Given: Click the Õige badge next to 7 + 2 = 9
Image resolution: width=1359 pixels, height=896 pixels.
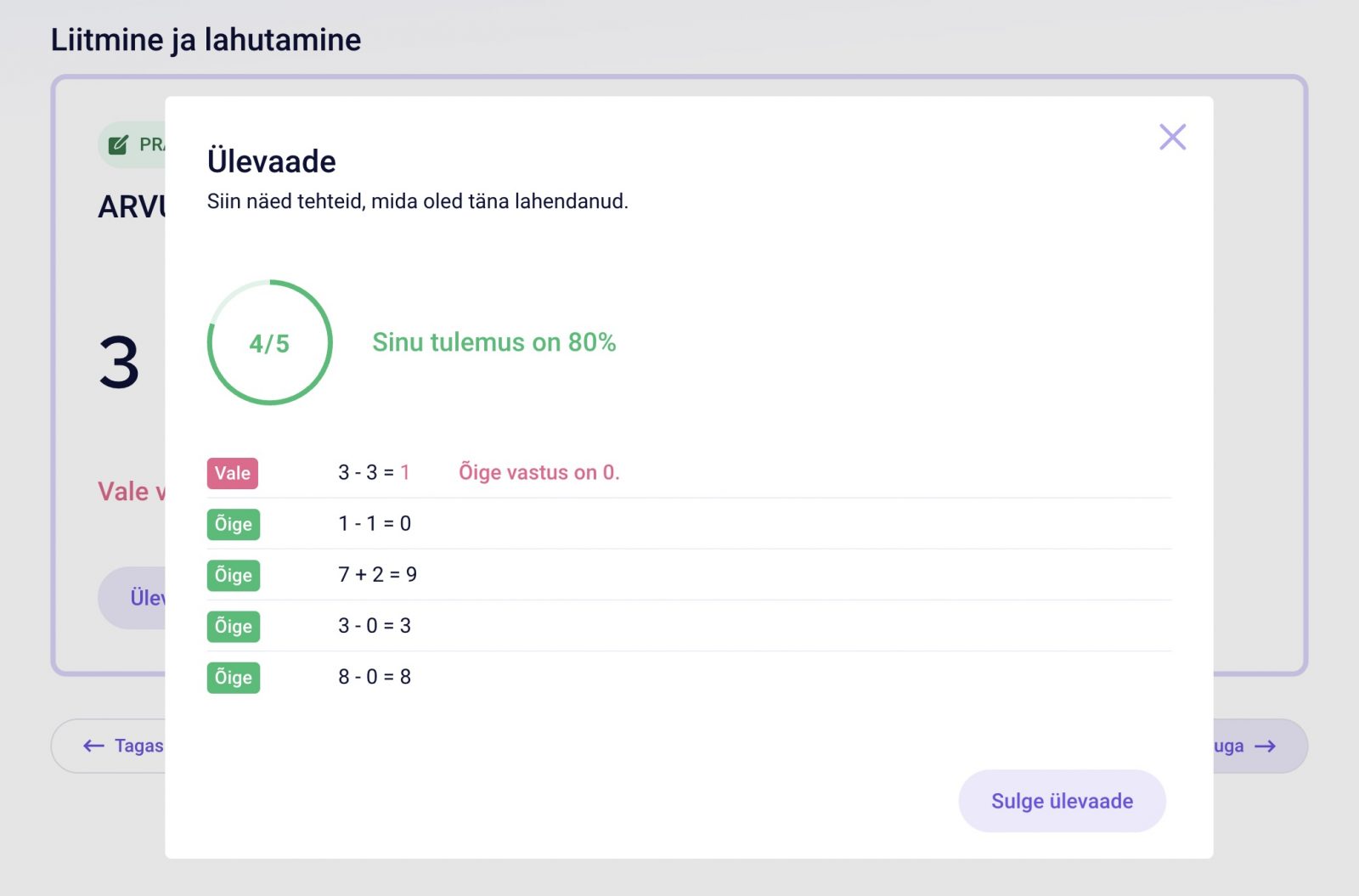Looking at the screenshot, I should [x=233, y=575].
